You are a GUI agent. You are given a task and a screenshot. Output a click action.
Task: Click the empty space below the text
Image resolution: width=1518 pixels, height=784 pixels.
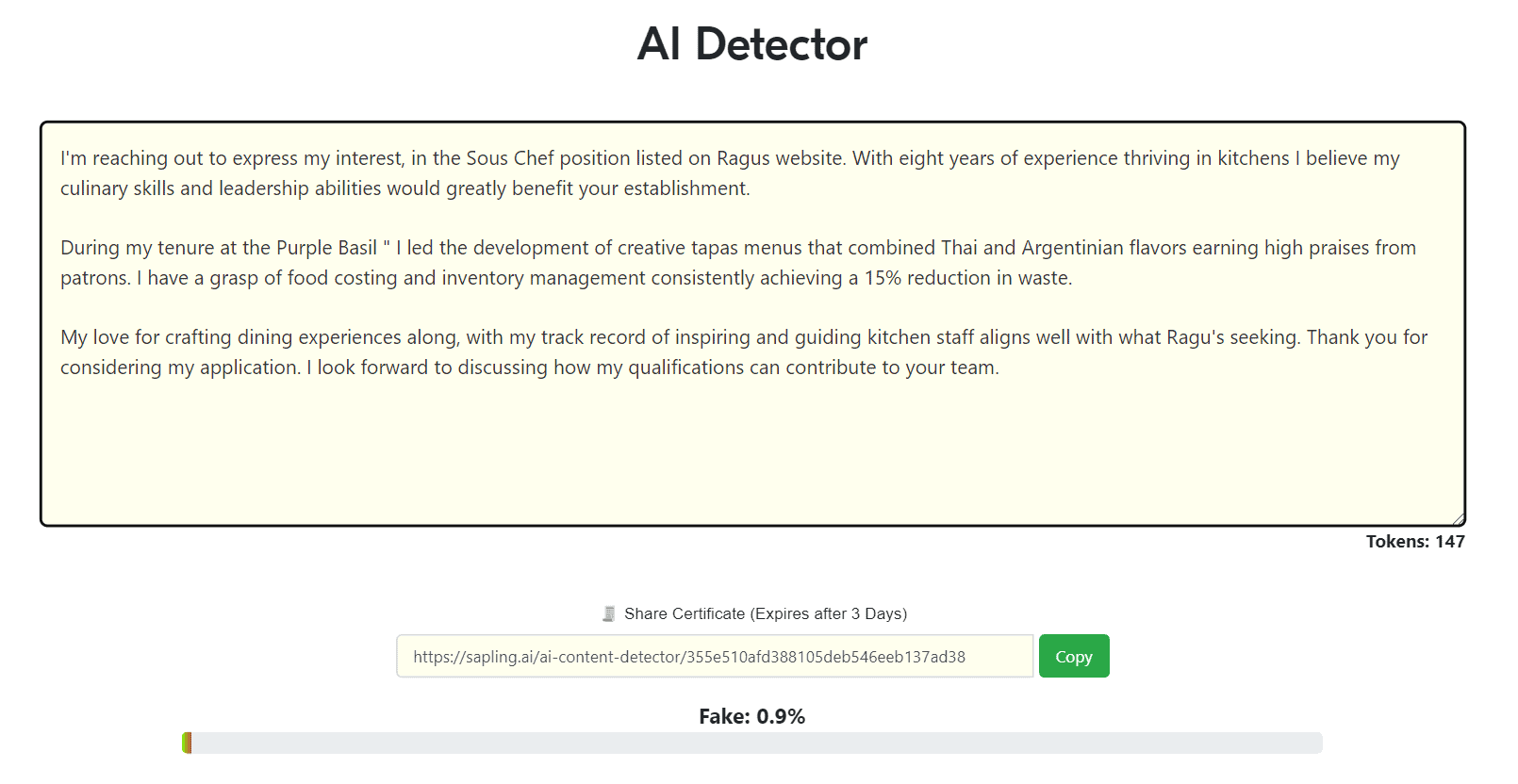pos(751,452)
